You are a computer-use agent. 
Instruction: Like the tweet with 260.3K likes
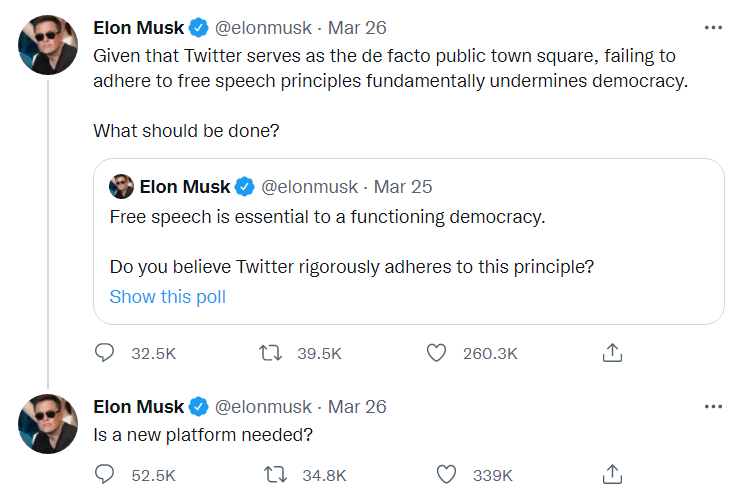(x=435, y=352)
